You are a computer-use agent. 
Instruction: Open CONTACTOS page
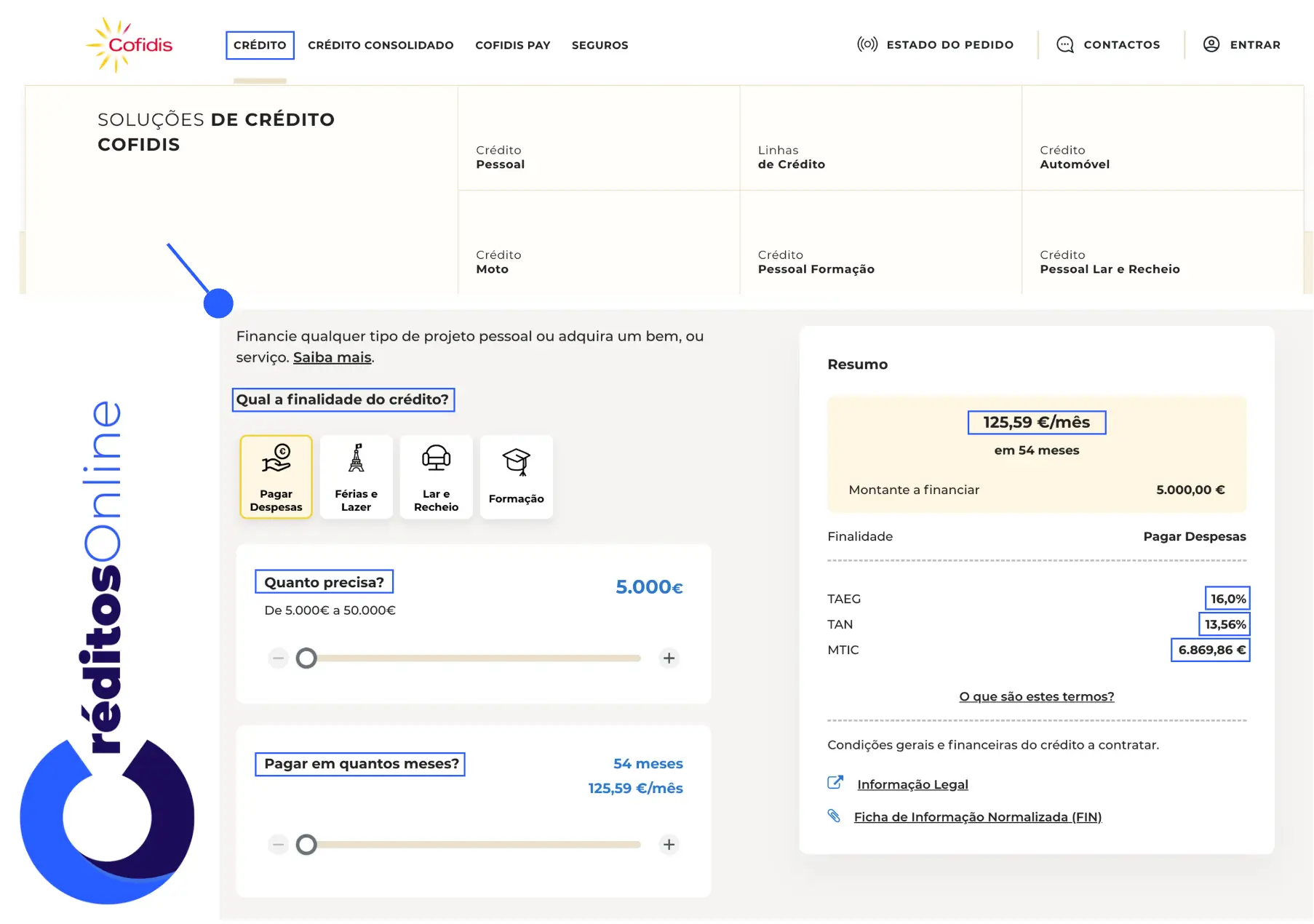pos(1122,44)
